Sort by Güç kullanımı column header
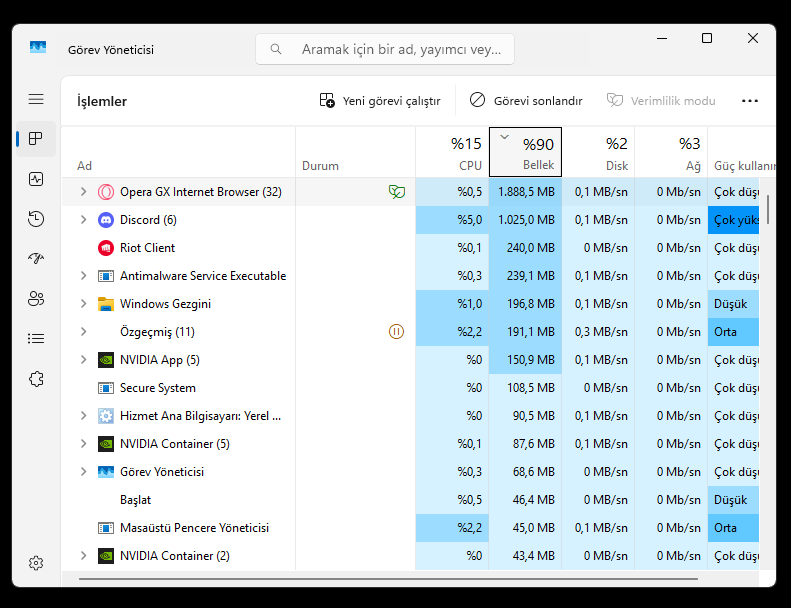This screenshot has height=608, width=791. coord(742,152)
